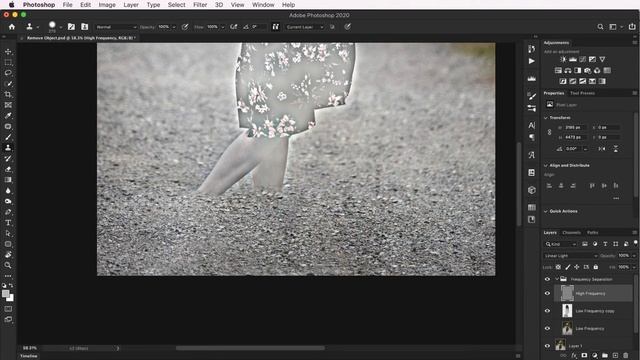Add a layer mask

[584, 356]
